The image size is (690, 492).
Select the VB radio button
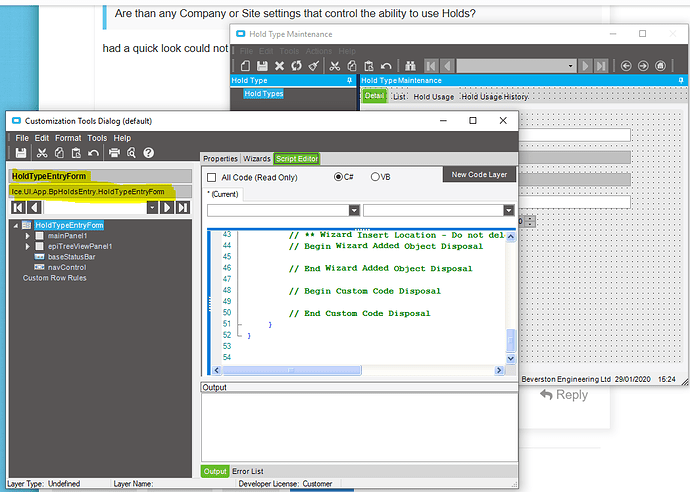375,177
